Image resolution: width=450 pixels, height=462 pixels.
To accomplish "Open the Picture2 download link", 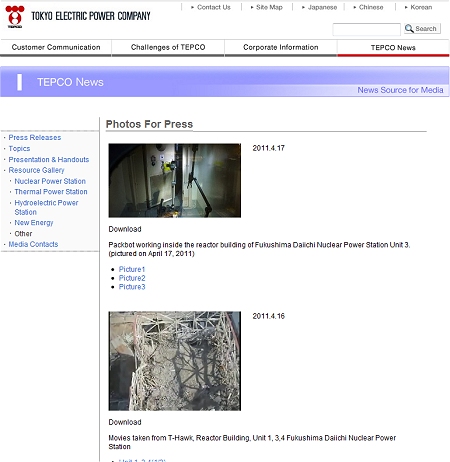I will click(132, 278).
